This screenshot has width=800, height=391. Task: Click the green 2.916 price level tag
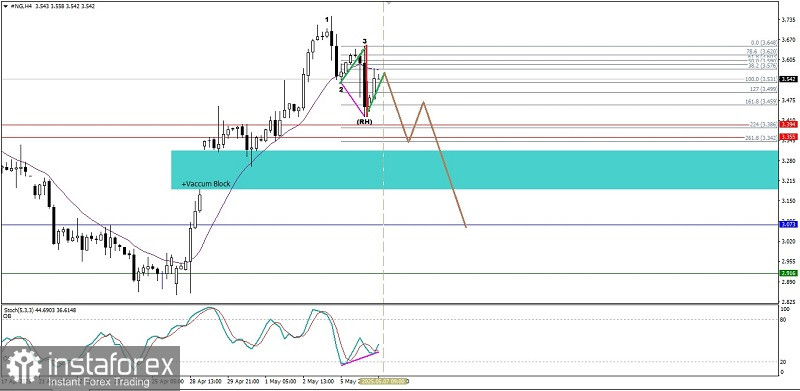pos(788,273)
